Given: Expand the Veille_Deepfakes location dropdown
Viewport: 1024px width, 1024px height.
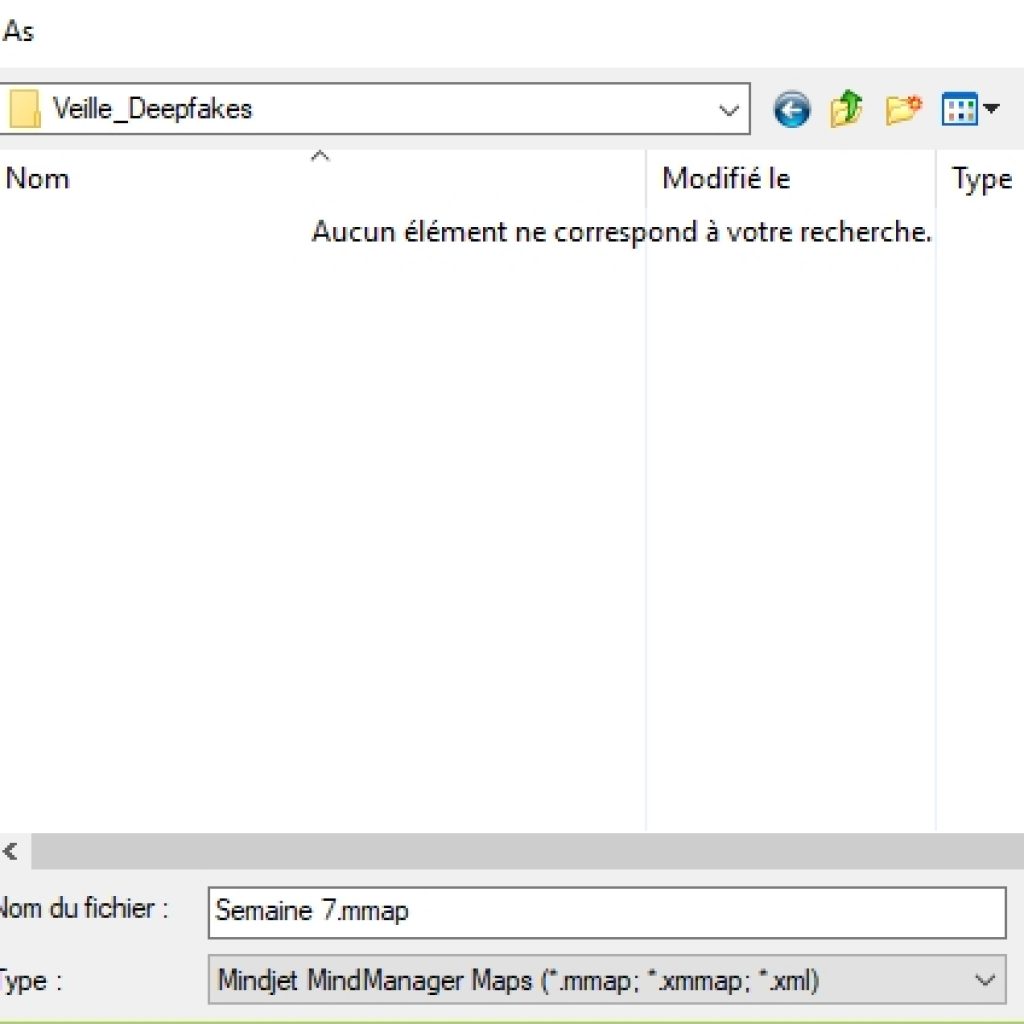Looking at the screenshot, I should click(x=729, y=110).
